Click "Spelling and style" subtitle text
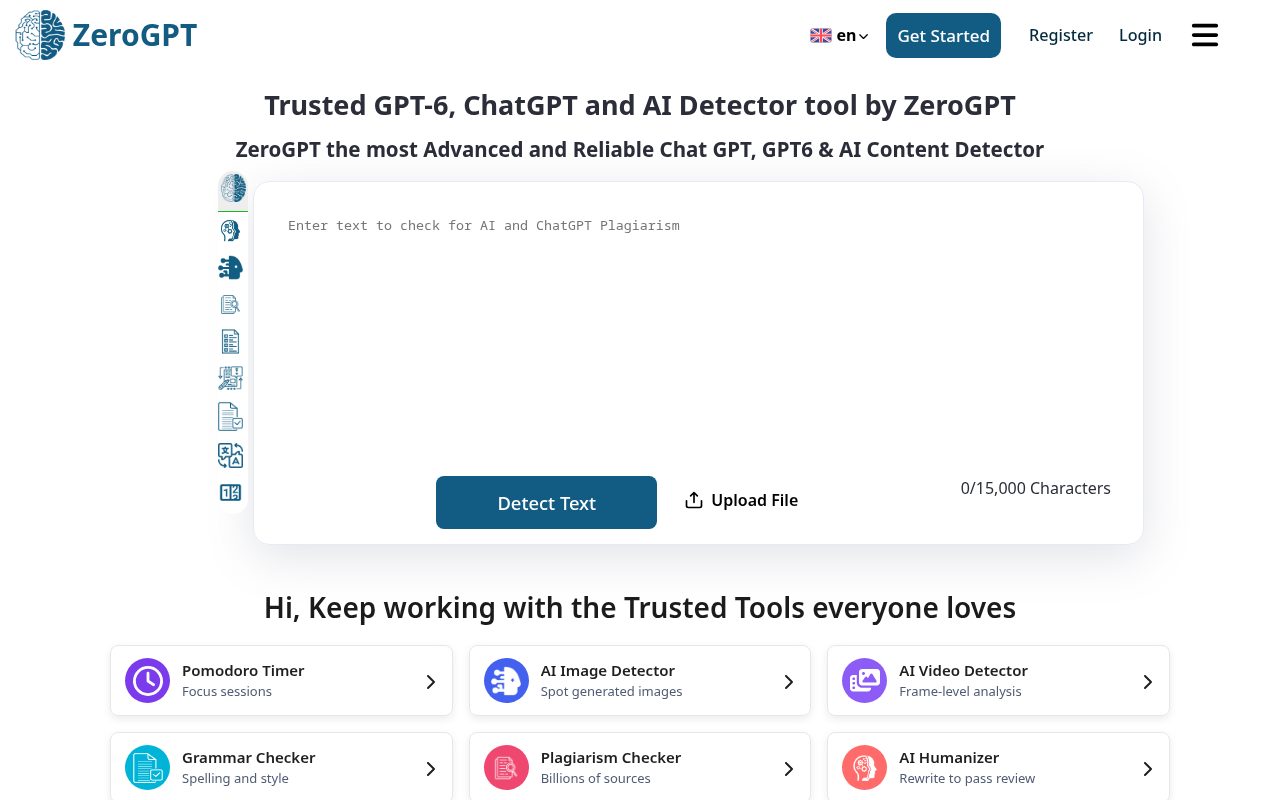This screenshot has width=1280, height=800. tap(235, 779)
